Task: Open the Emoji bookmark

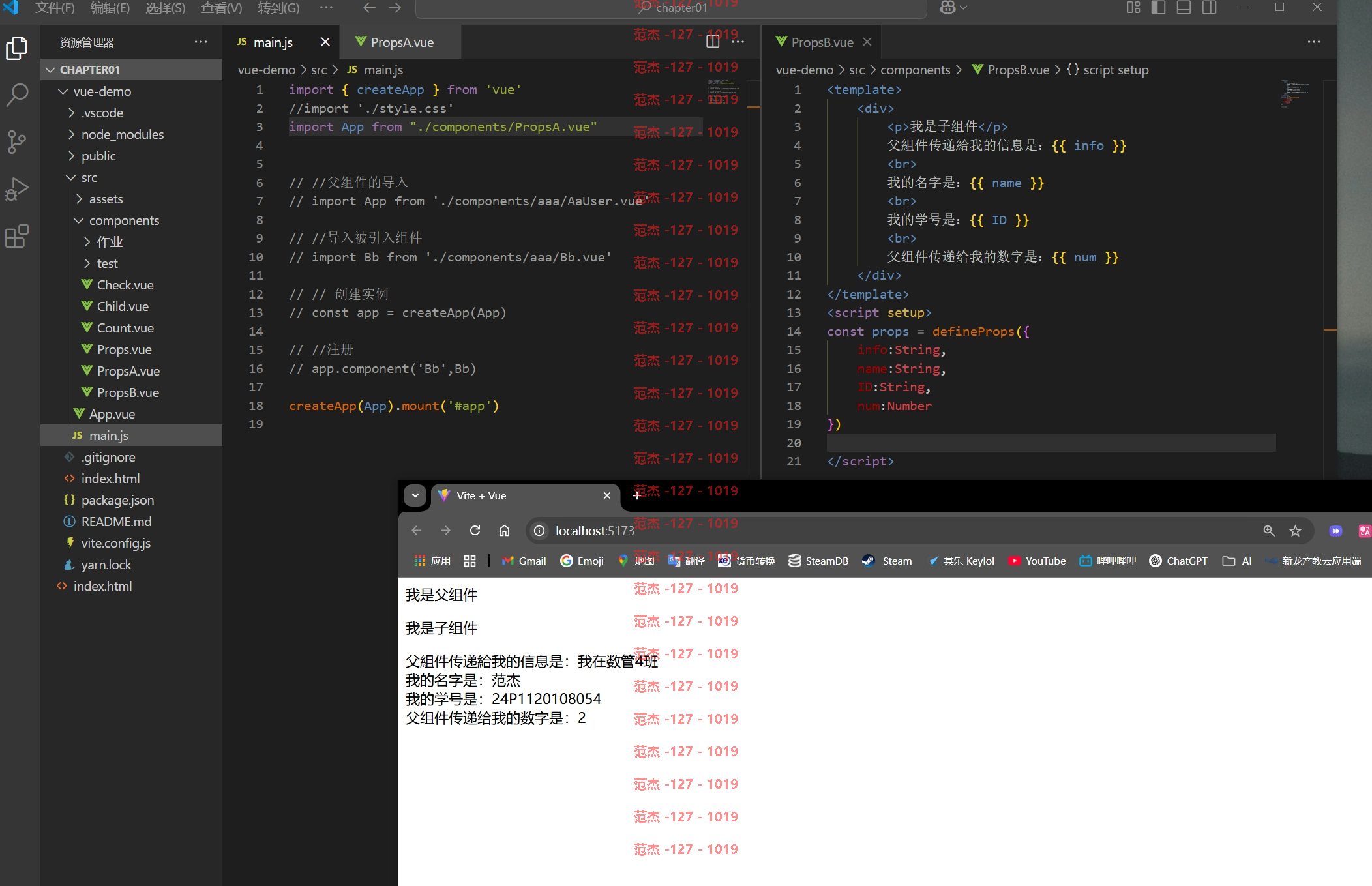Action: pyautogui.click(x=582, y=561)
